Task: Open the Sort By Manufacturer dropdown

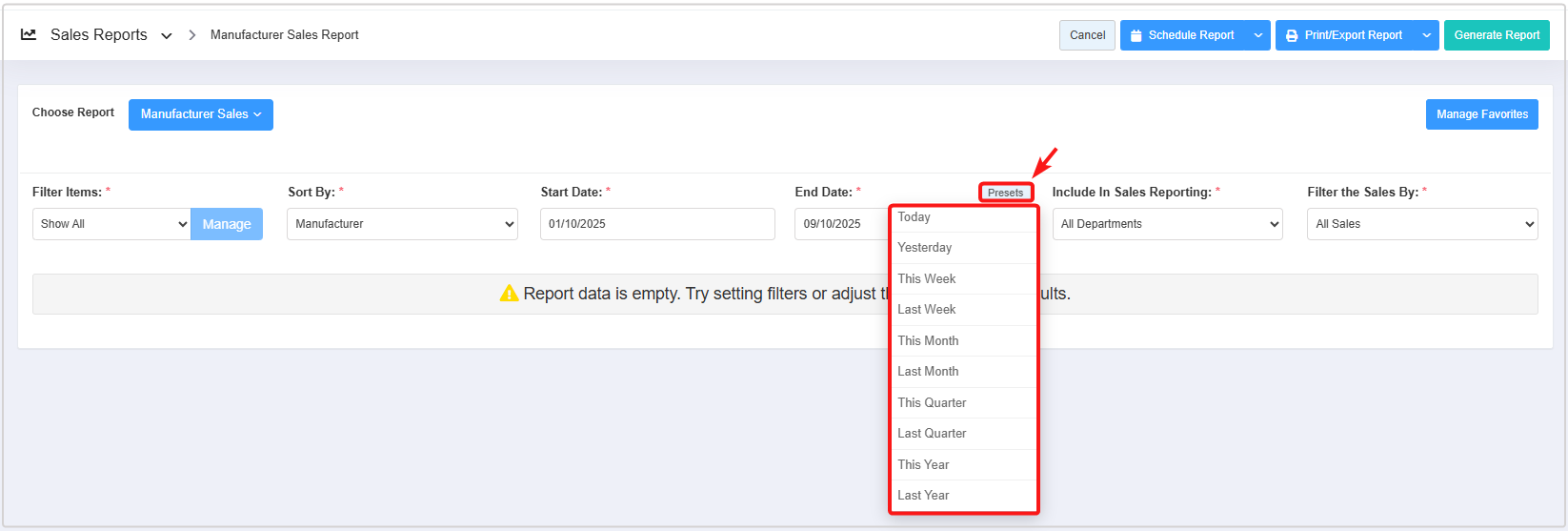Action: (402, 224)
